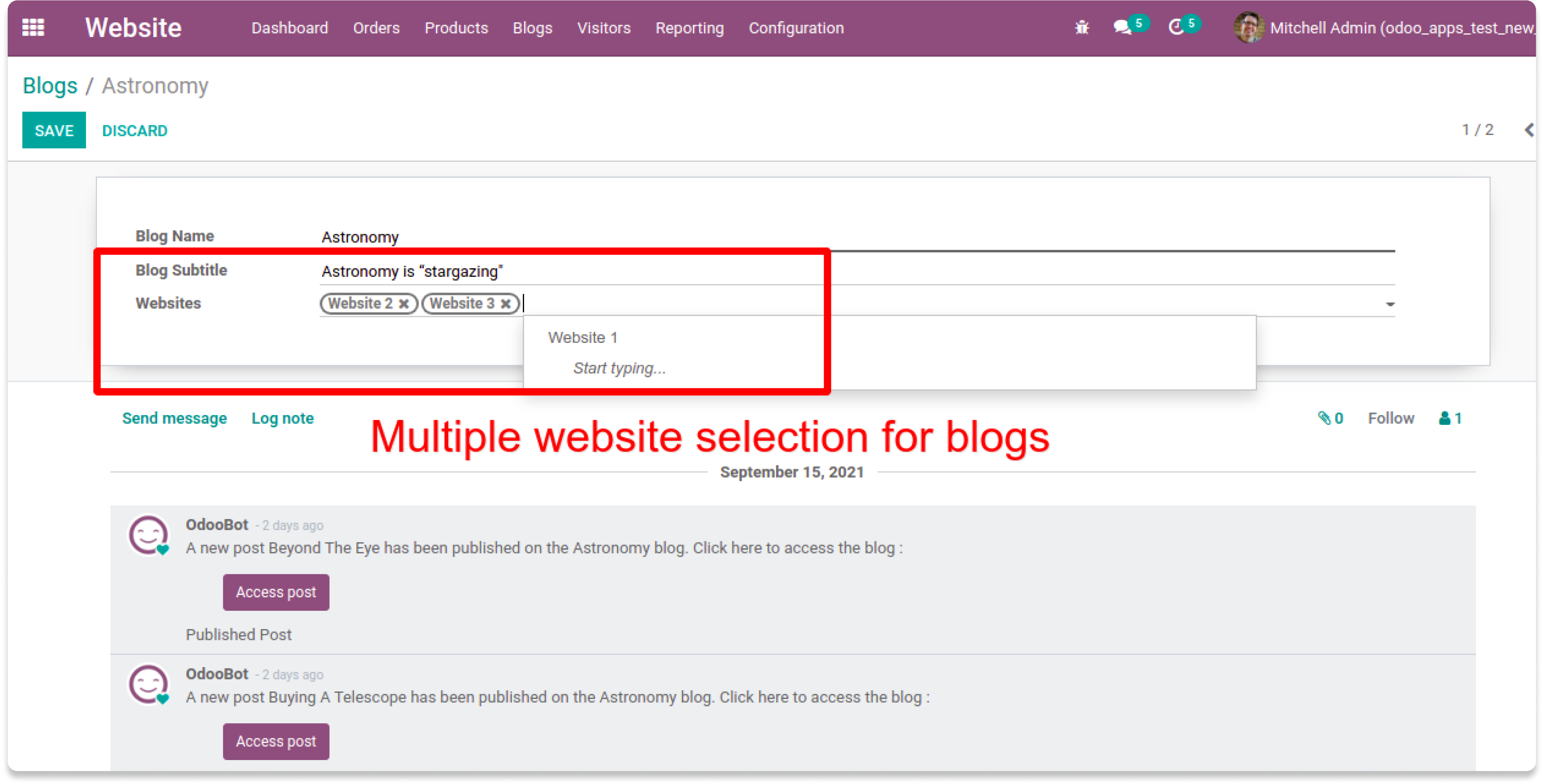Open the apps grid menu icon
The width and height of the screenshot is (1542, 784).
click(33, 28)
